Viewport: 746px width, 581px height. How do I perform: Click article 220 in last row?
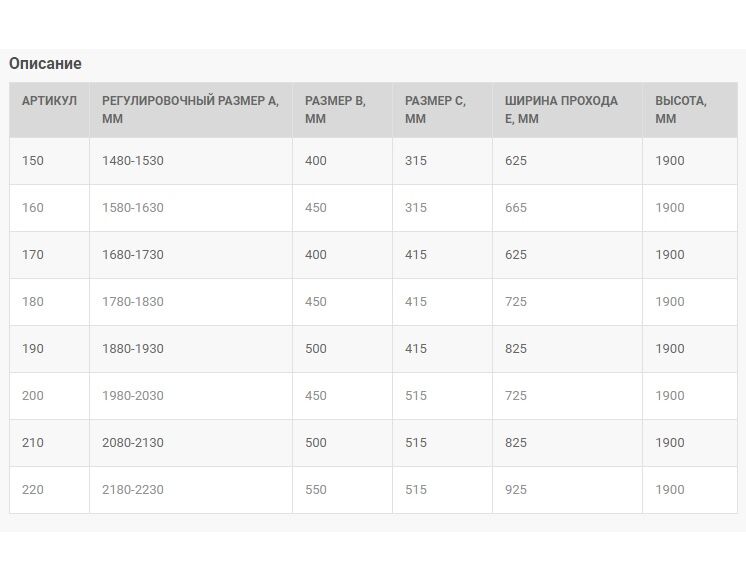[33, 490]
